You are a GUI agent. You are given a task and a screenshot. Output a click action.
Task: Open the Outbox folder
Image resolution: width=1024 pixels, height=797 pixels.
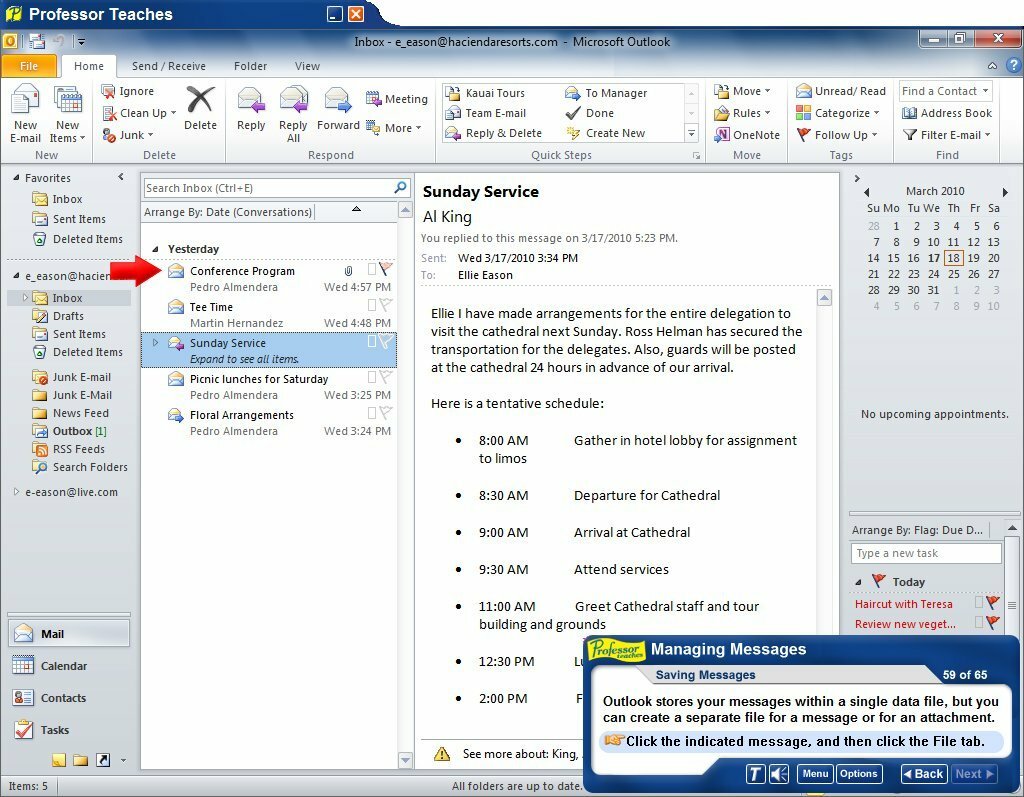(x=71, y=431)
